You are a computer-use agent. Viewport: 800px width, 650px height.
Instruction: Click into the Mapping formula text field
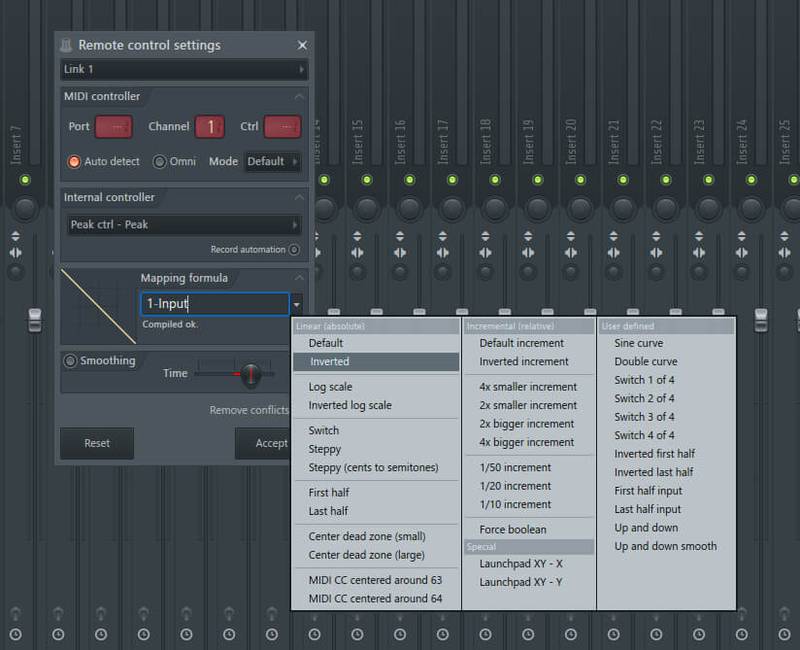click(213, 304)
